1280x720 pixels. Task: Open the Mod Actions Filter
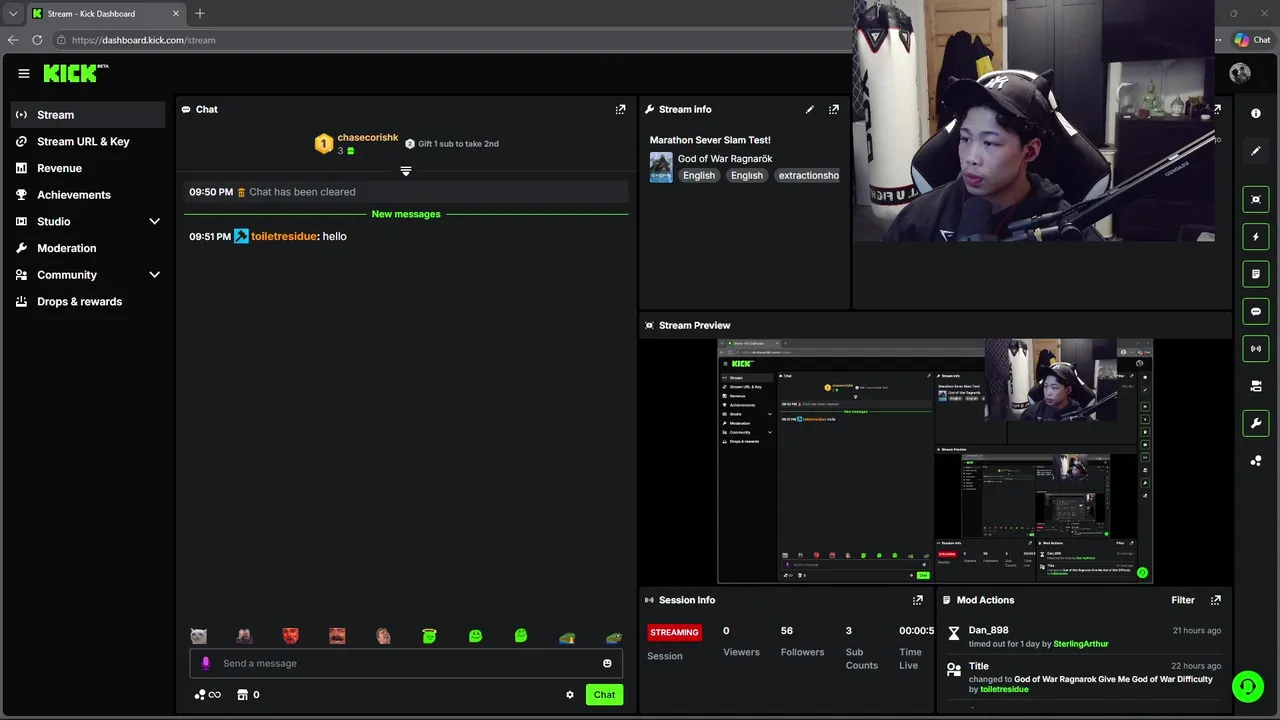pyautogui.click(x=1183, y=600)
